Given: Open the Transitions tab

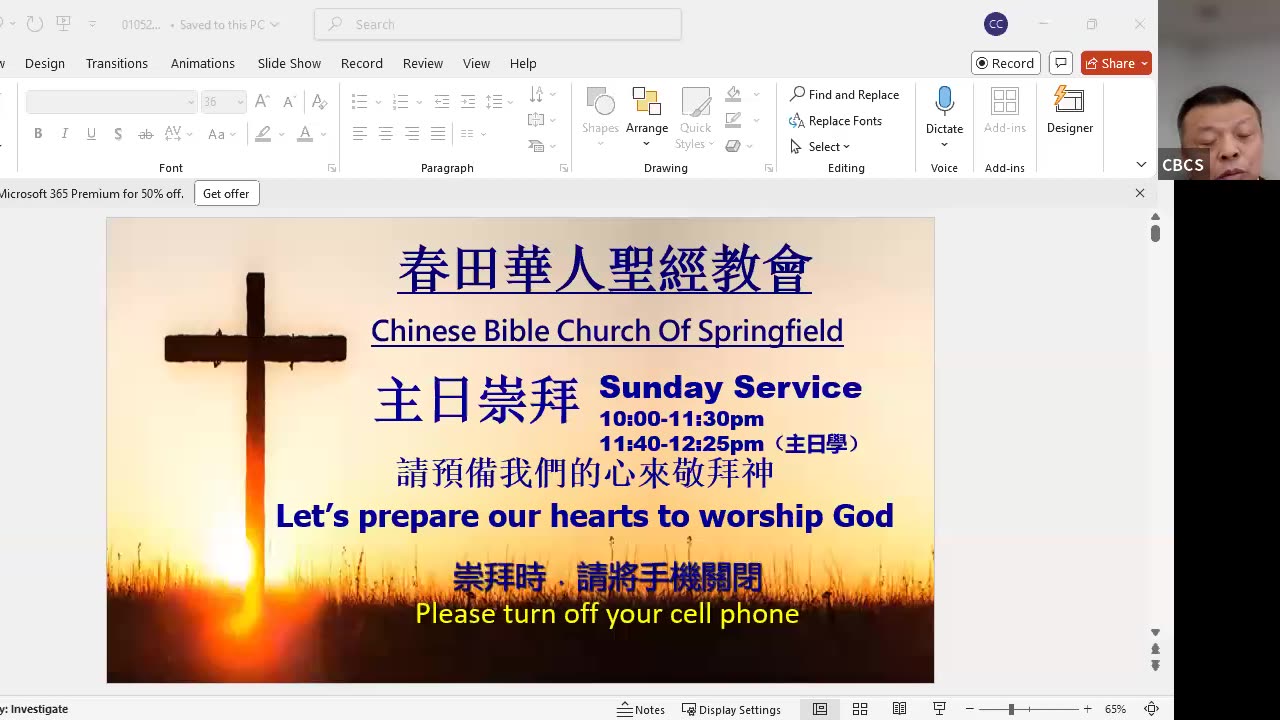Looking at the screenshot, I should click(x=117, y=63).
